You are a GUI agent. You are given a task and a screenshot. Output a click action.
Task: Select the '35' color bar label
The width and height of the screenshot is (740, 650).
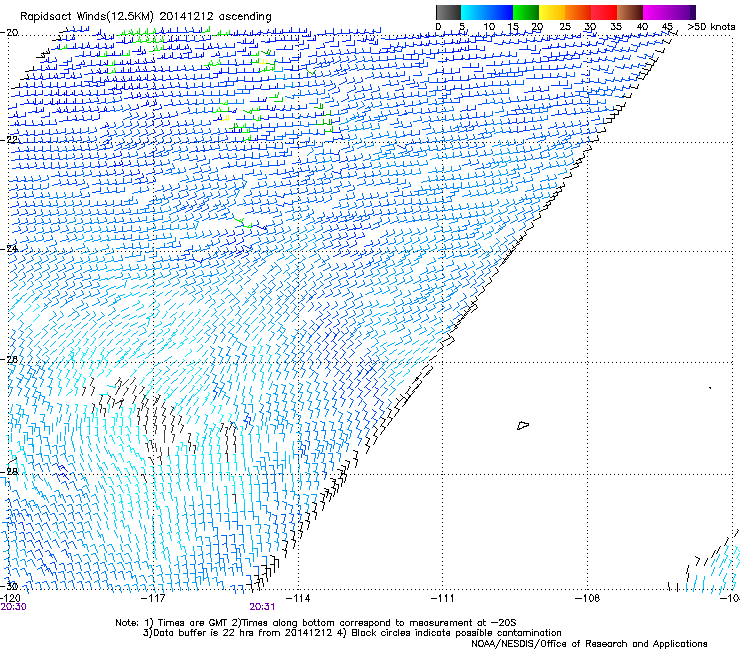[x=616, y=26]
